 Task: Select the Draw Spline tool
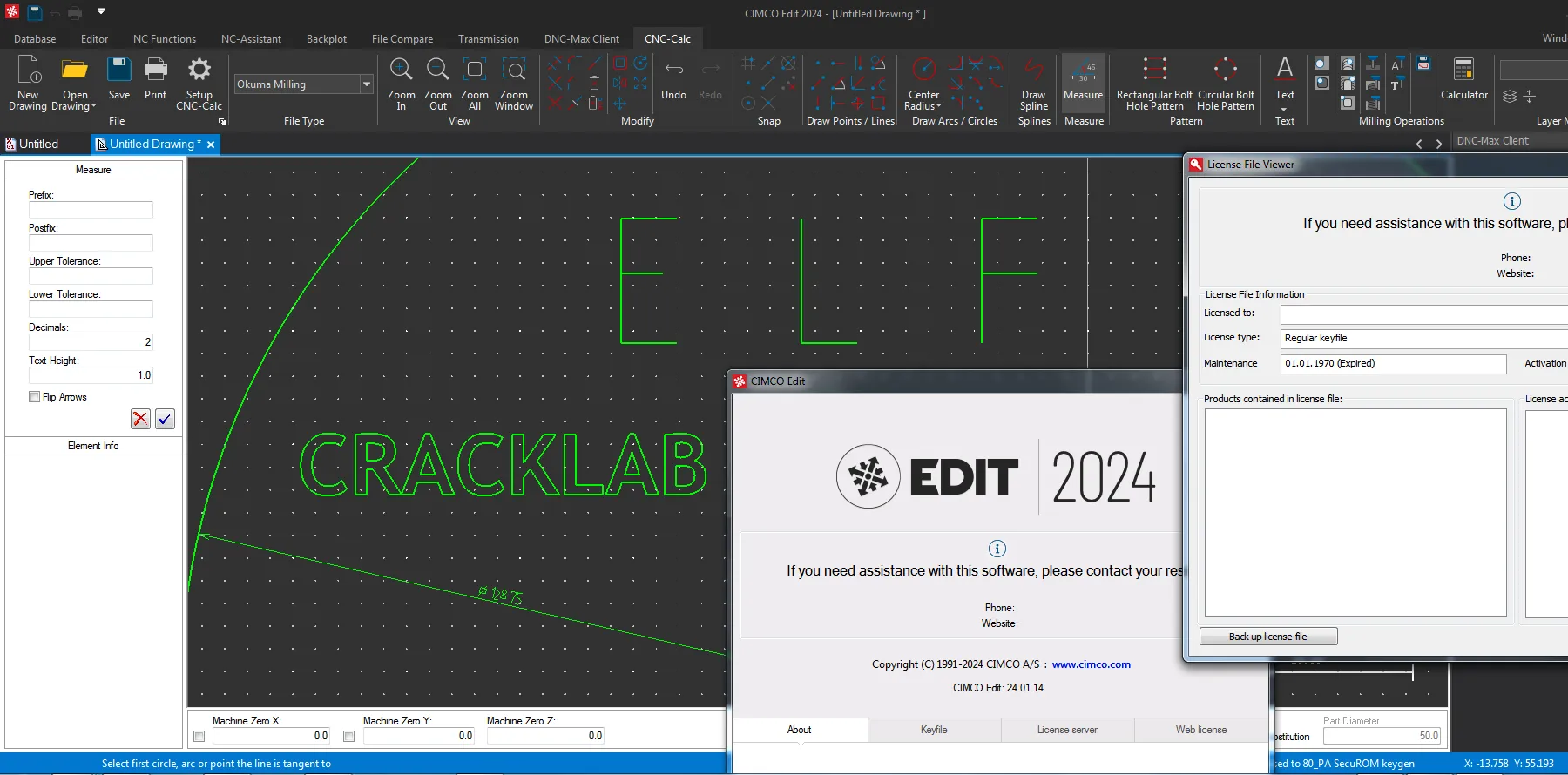tap(1034, 83)
